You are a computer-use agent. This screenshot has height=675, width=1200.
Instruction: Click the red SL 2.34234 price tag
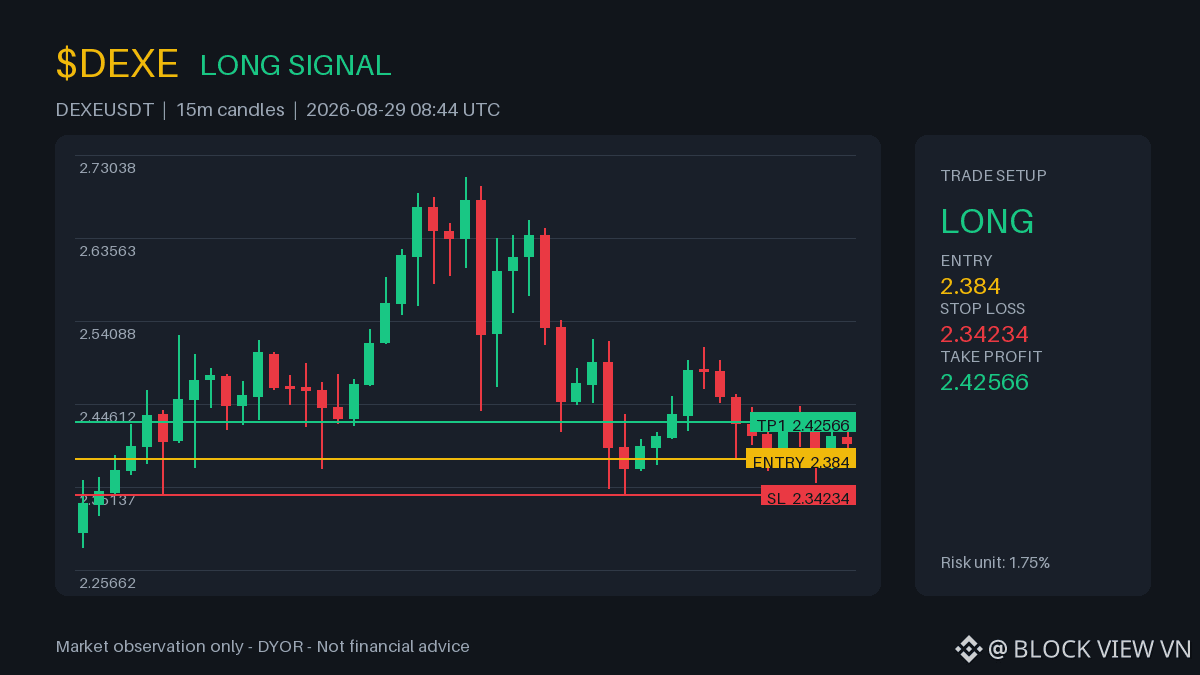point(808,496)
